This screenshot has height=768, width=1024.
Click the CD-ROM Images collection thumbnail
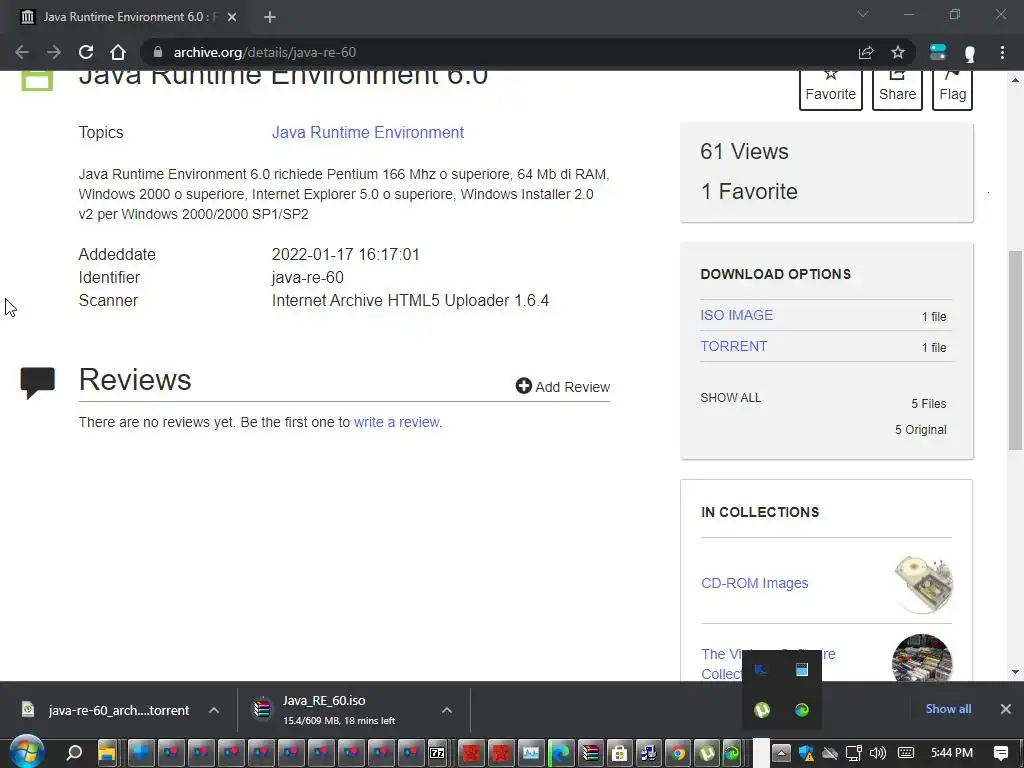(923, 583)
